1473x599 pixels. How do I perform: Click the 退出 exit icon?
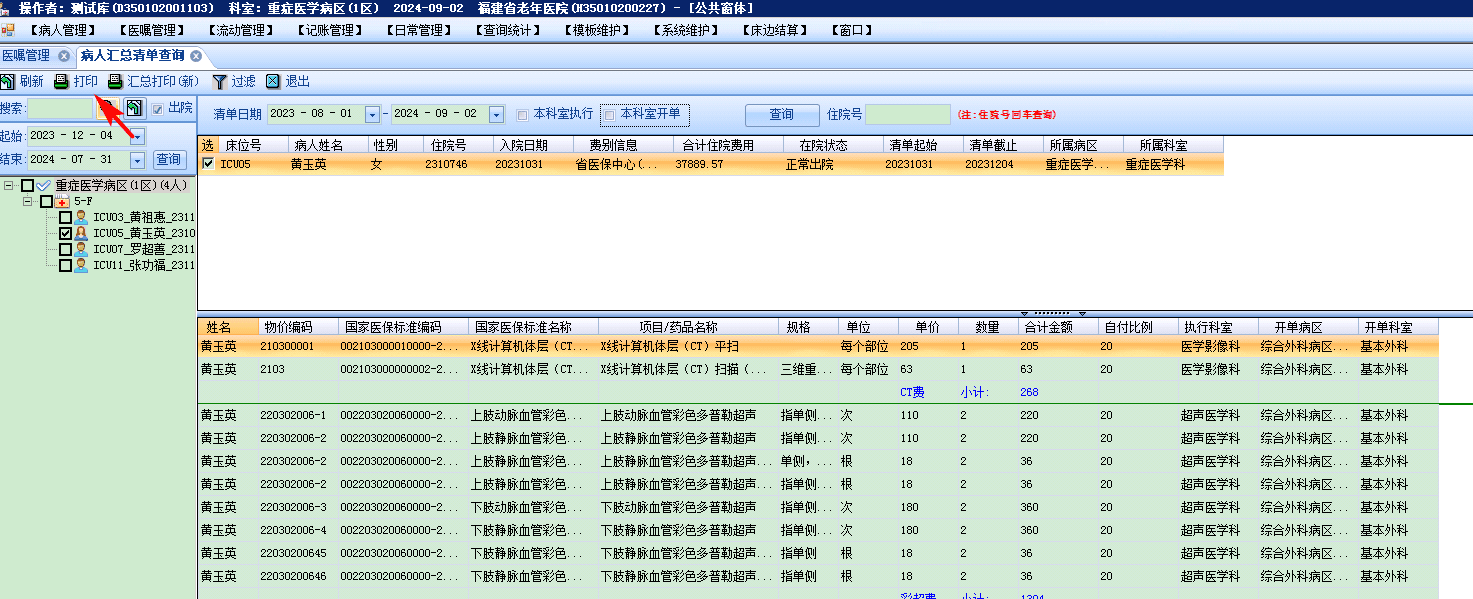273,82
